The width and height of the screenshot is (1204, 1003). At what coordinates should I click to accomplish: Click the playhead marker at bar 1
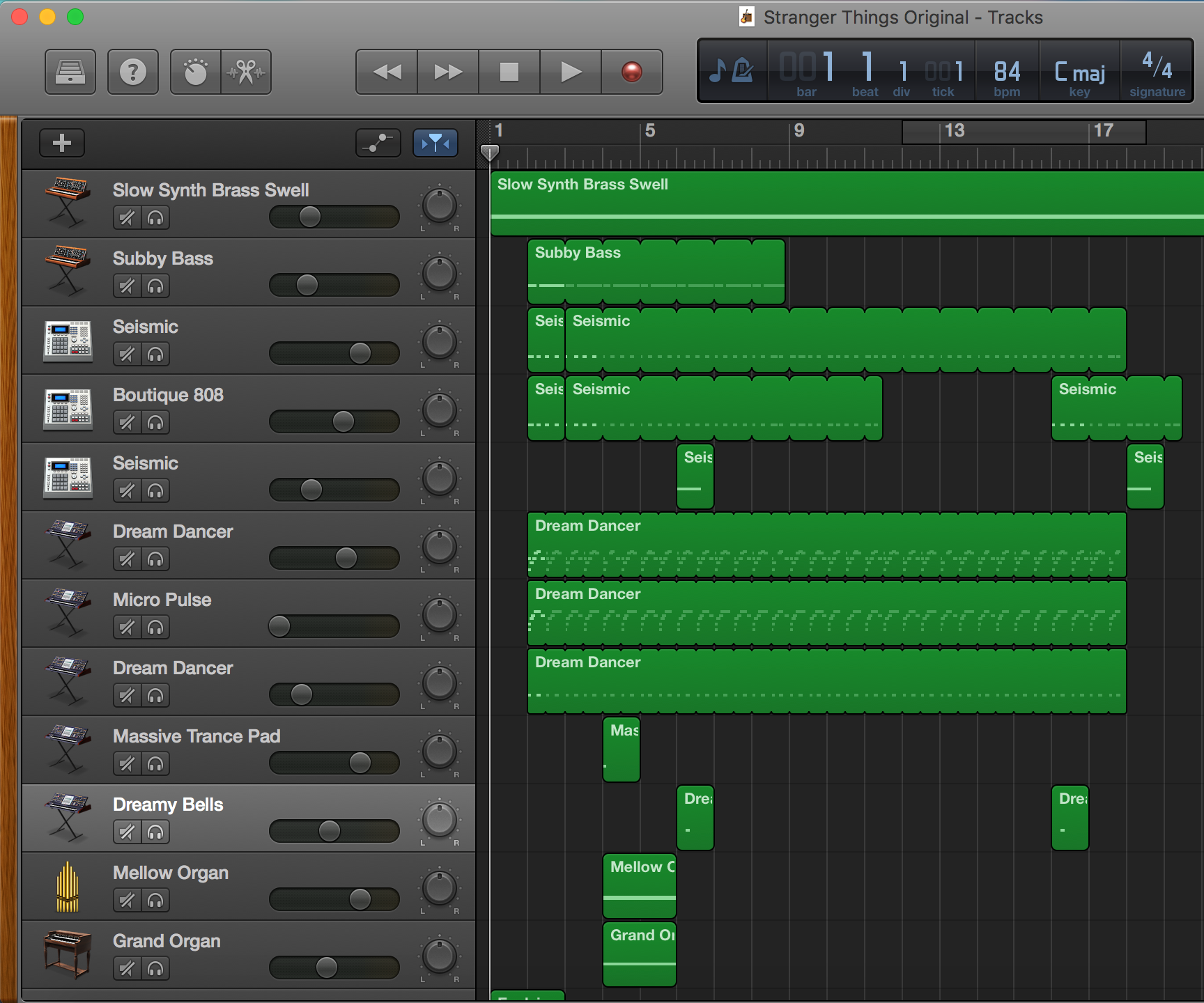[x=490, y=153]
